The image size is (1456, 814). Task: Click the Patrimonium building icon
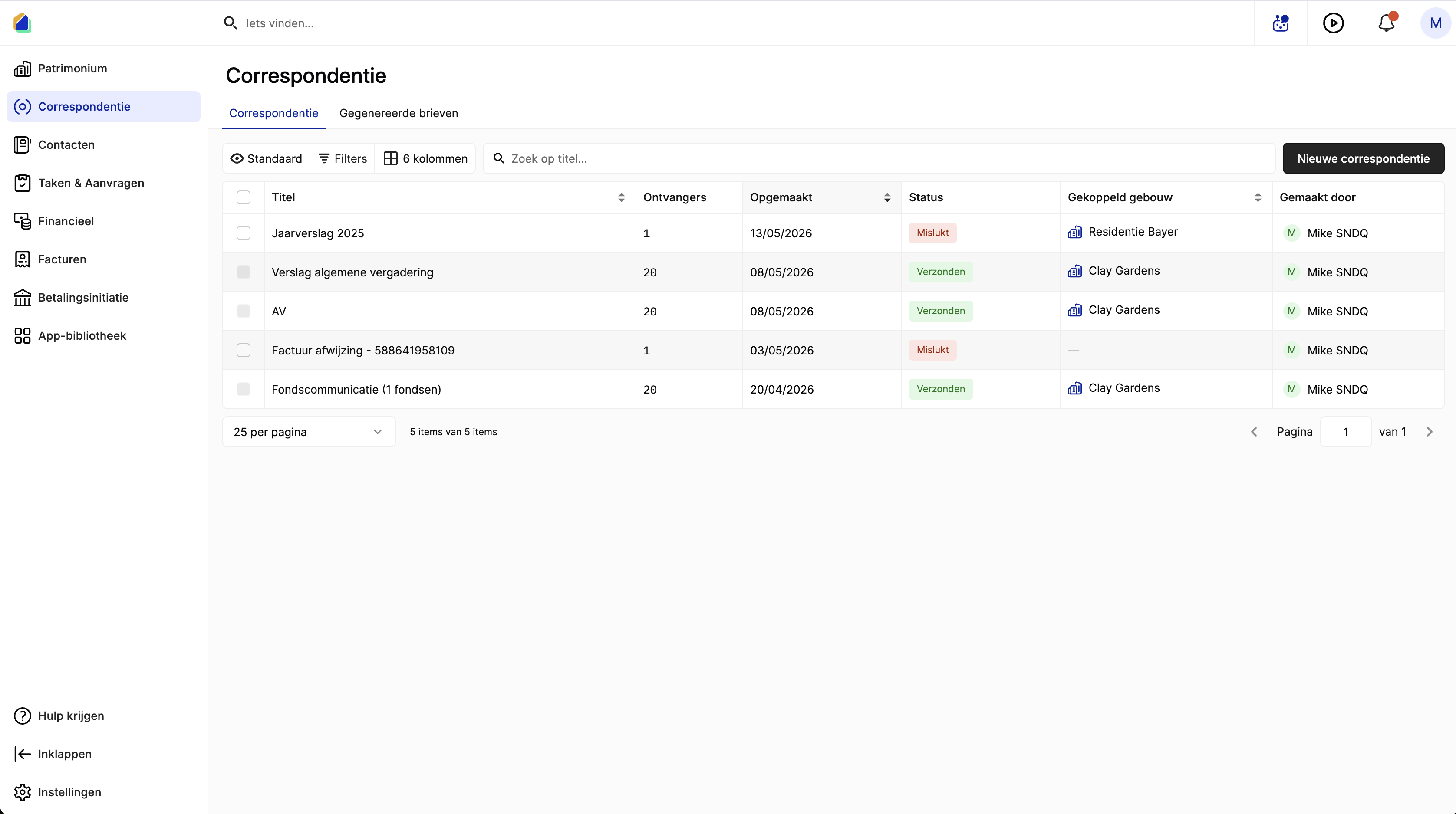(x=23, y=69)
